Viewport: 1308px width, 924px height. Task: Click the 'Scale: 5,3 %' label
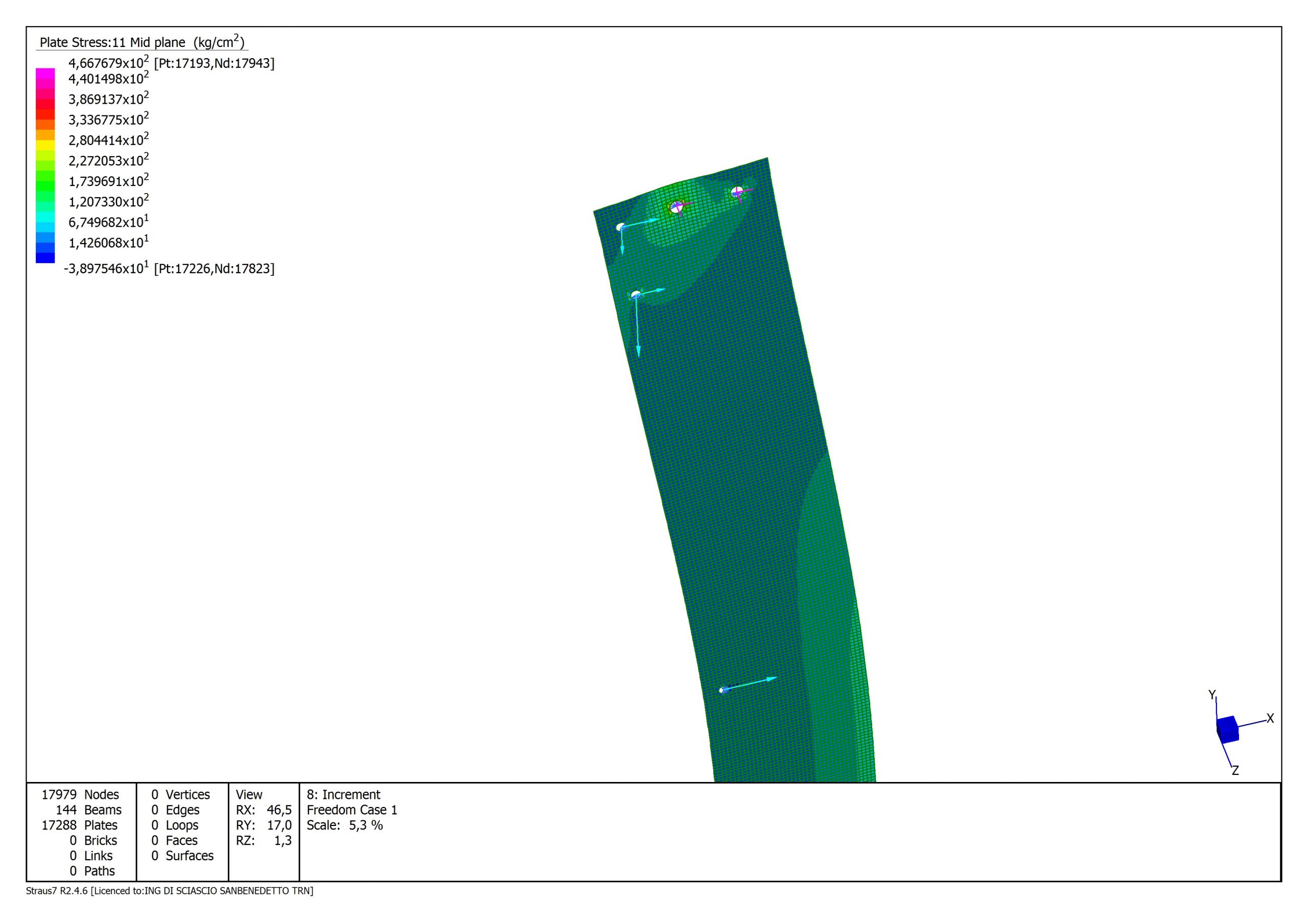345,825
